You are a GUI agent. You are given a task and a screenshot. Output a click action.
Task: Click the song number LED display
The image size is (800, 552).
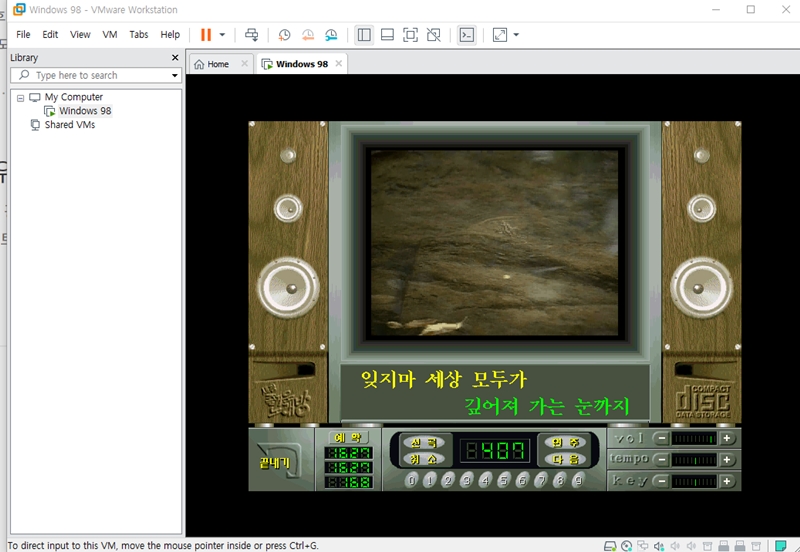(x=494, y=451)
